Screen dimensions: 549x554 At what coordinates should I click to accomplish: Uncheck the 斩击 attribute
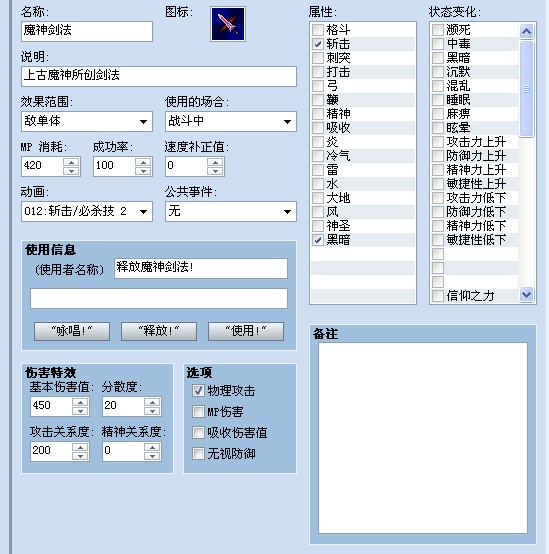click(318, 44)
